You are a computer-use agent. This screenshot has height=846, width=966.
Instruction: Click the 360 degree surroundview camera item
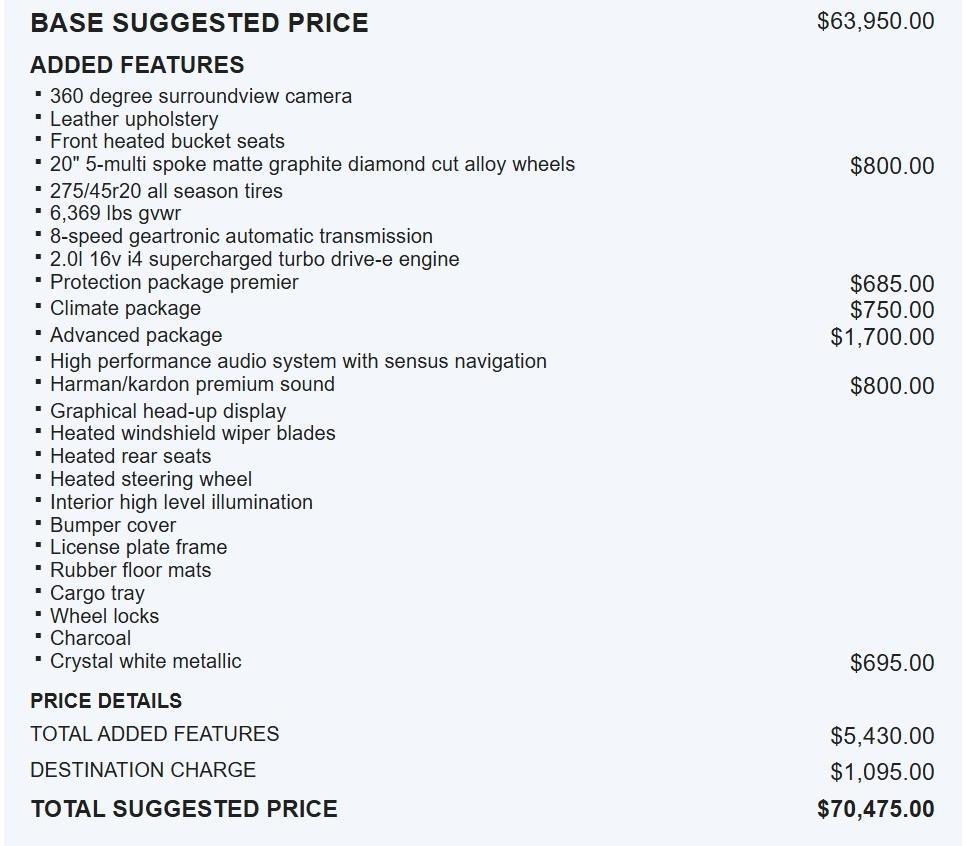pos(200,97)
